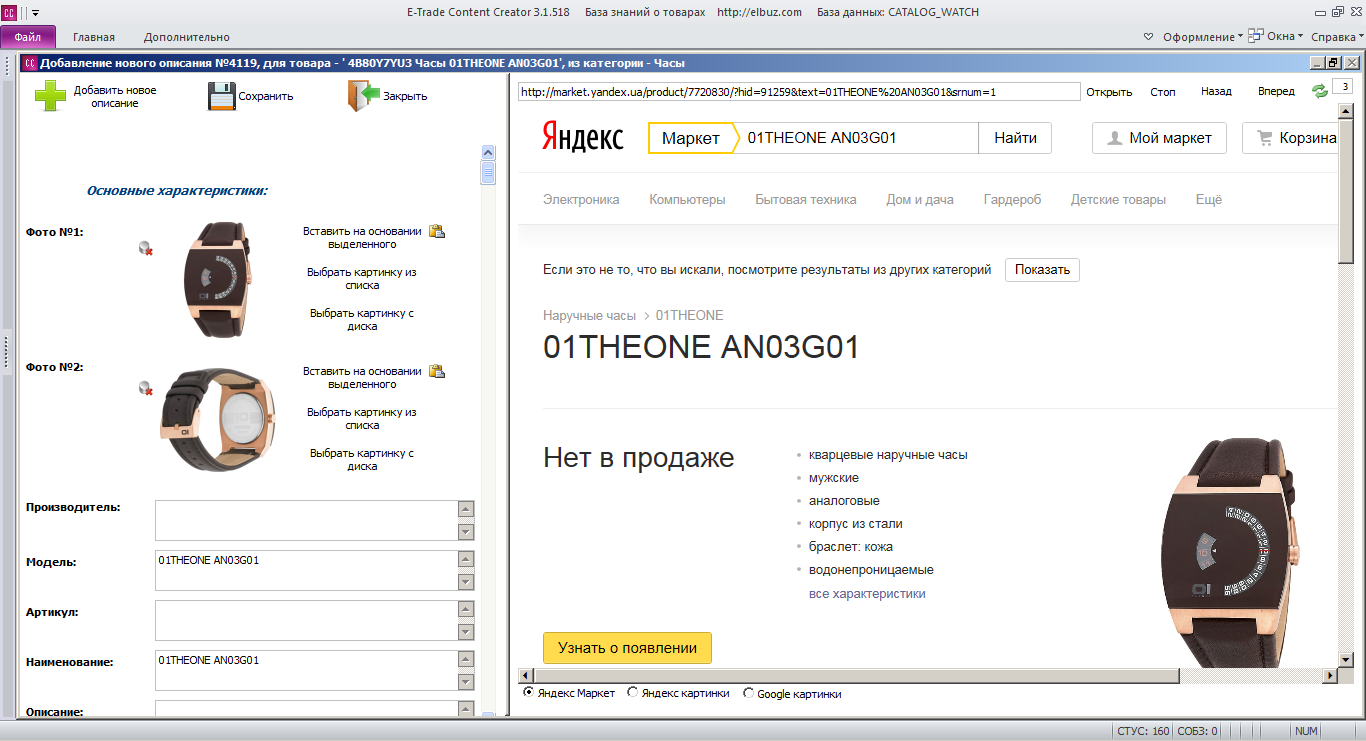Switch to the Дополнительно tab
The width and height of the screenshot is (1366, 741).
click(187, 37)
